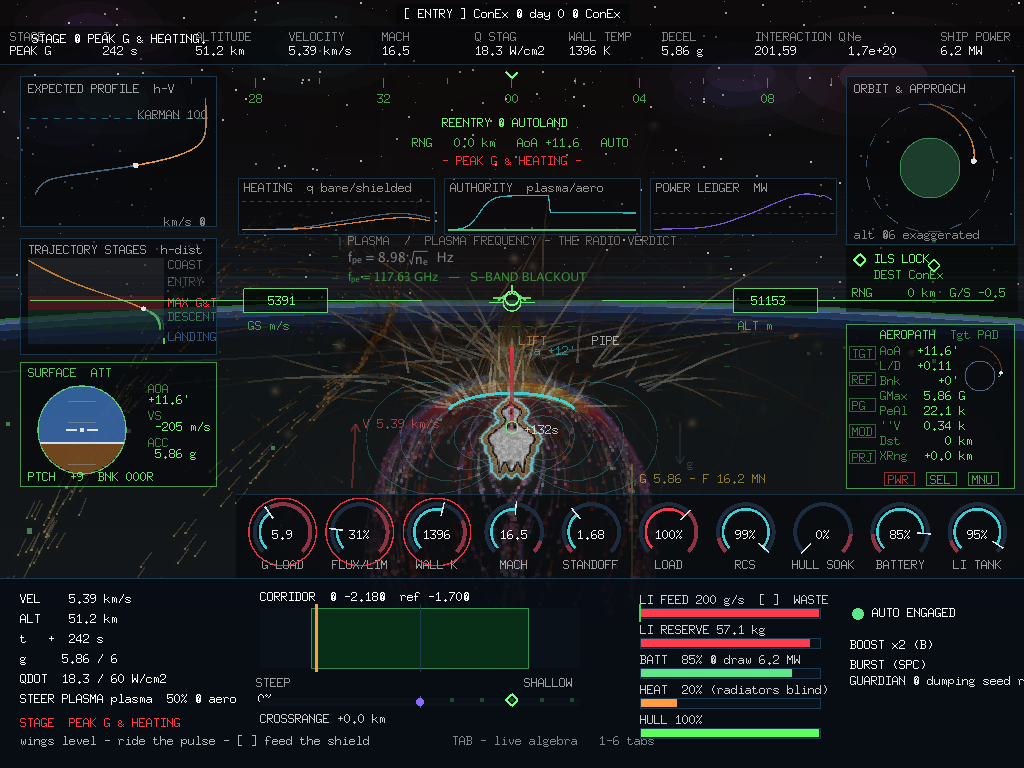Click the heading marker chevron at 00
1024x768 pixels.
pyautogui.click(x=512, y=76)
